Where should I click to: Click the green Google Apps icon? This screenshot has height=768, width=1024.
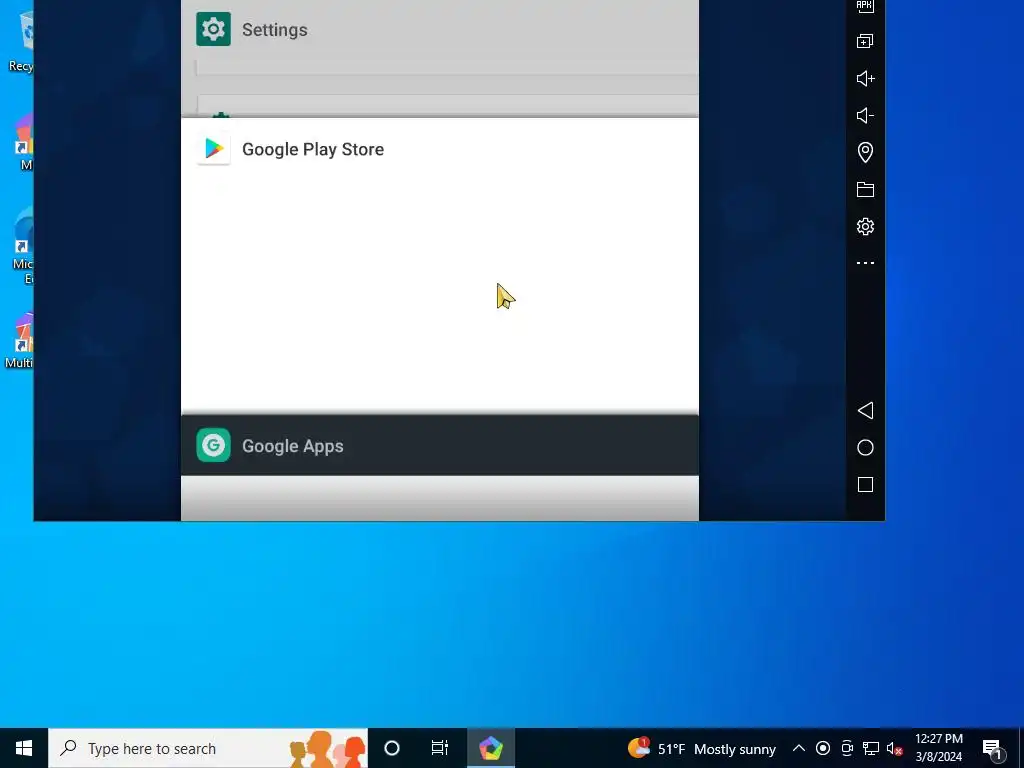click(x=213, y=445)
